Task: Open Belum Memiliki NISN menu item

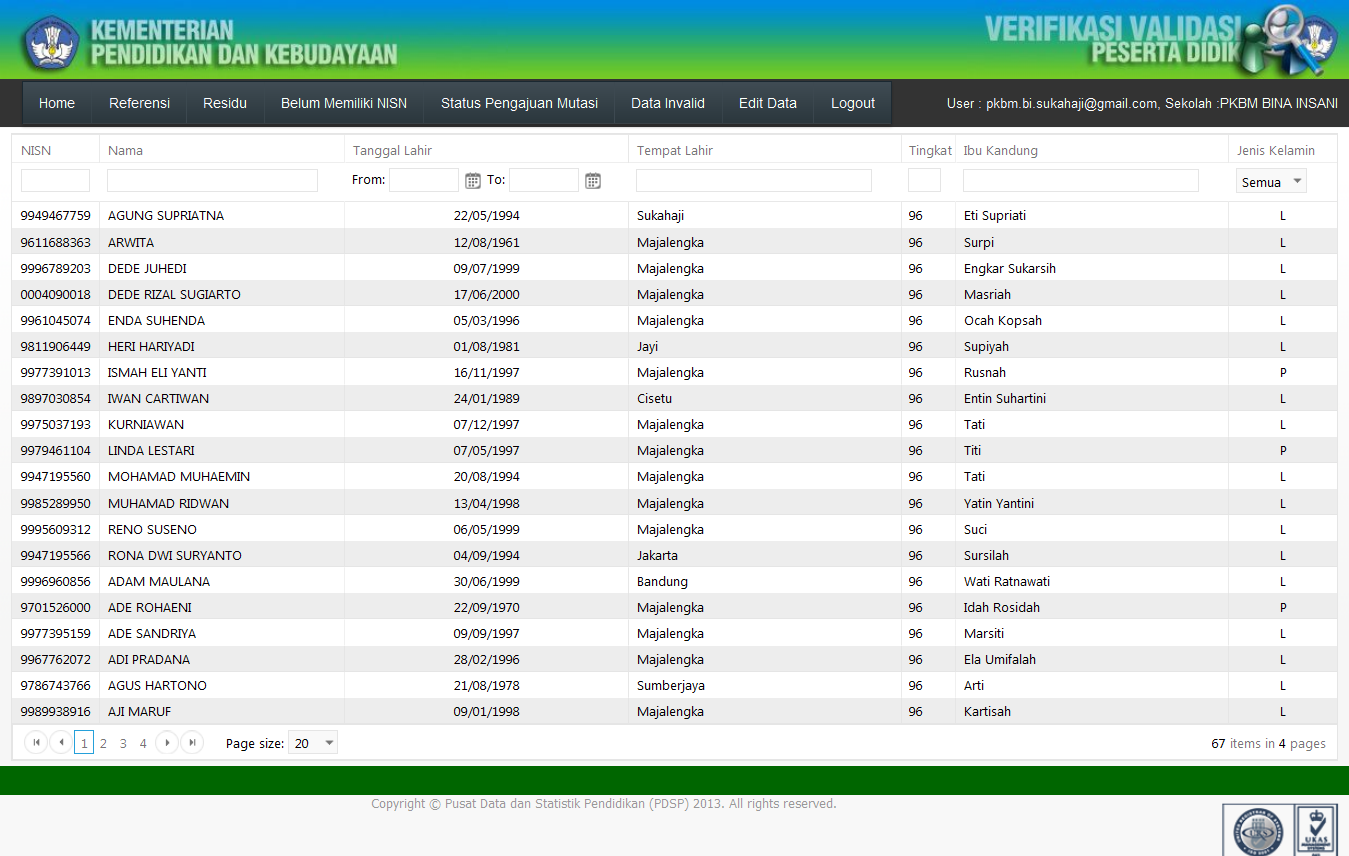Action: [x=343, y=103]
